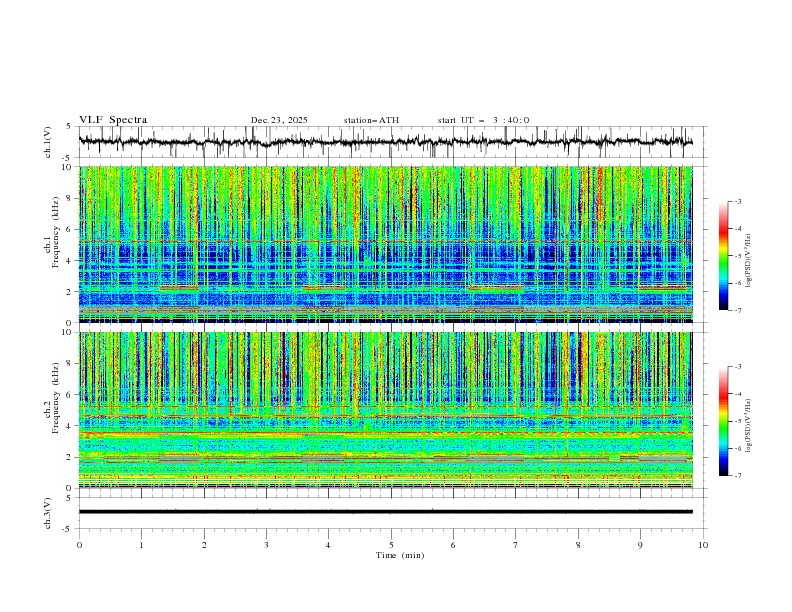Click the "station=ATH" label
792x612 pixels.
(371, 120)
